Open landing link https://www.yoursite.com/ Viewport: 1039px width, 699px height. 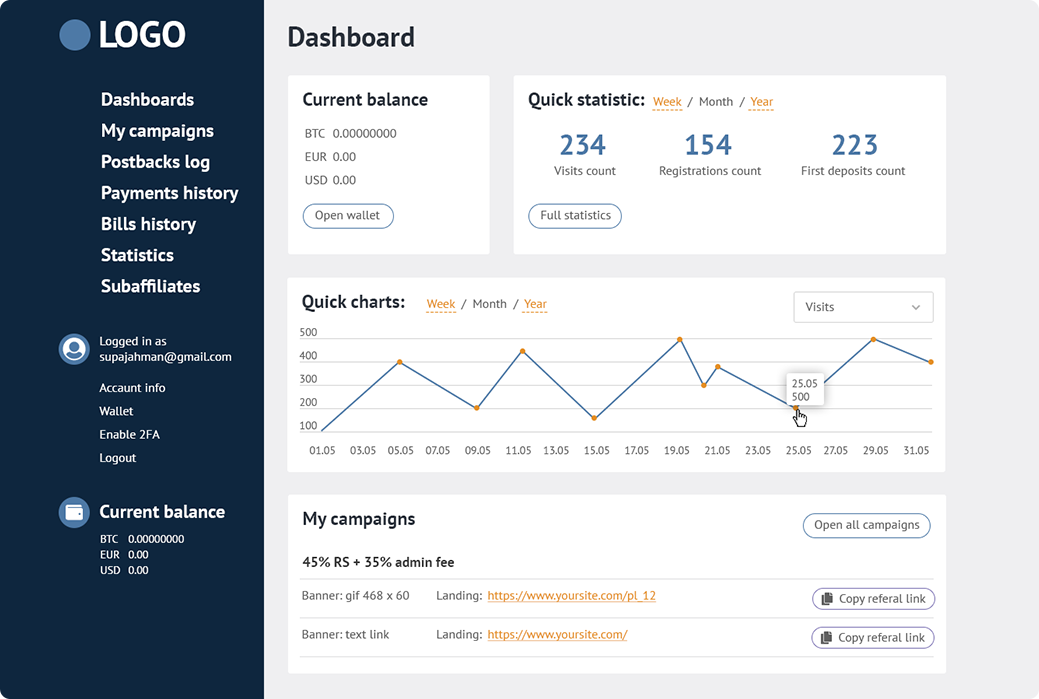(x=557, y=635)
